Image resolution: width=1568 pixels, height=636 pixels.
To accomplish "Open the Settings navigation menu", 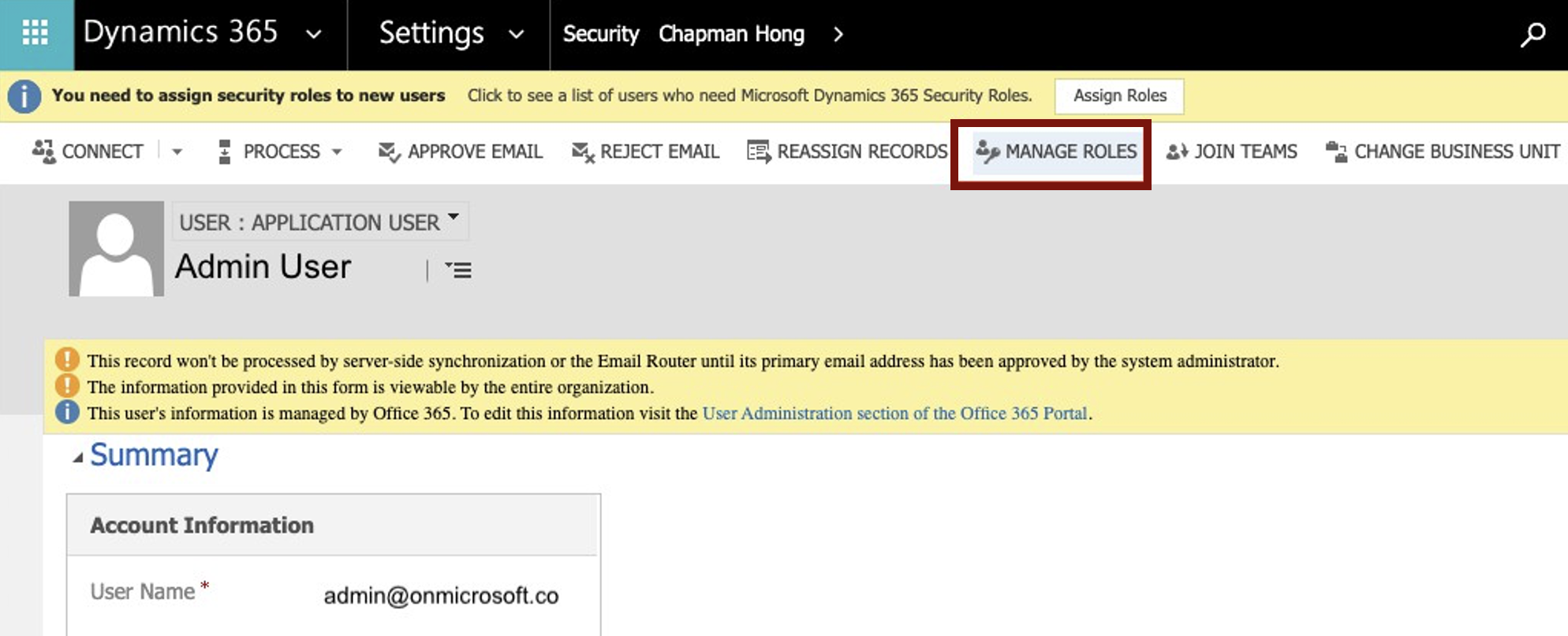I will coord(431,33).
